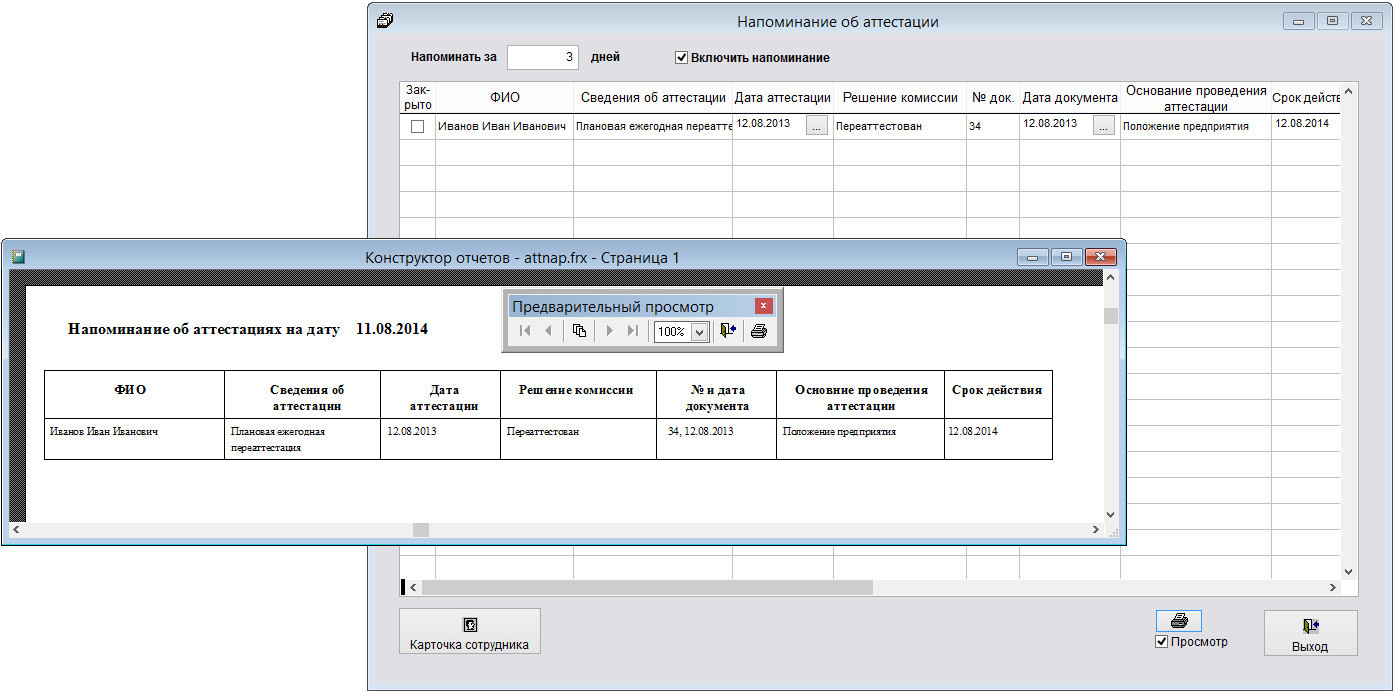Click the ФИО column header in grid
This screenshot has height=692, width=1393.
(504, 98)
